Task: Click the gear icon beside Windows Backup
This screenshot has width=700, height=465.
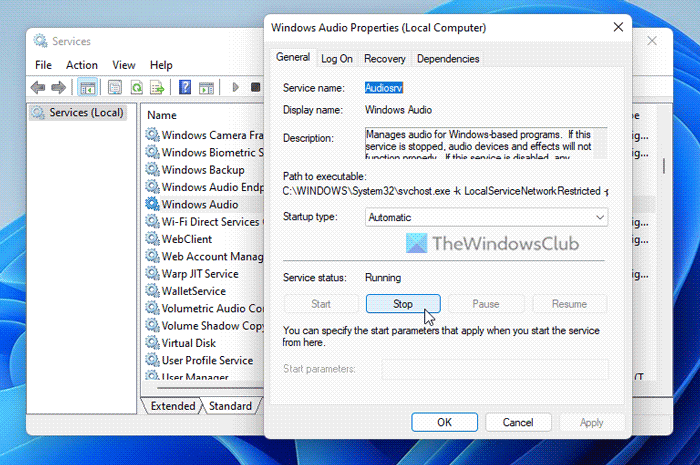Action: coord(152,169)
